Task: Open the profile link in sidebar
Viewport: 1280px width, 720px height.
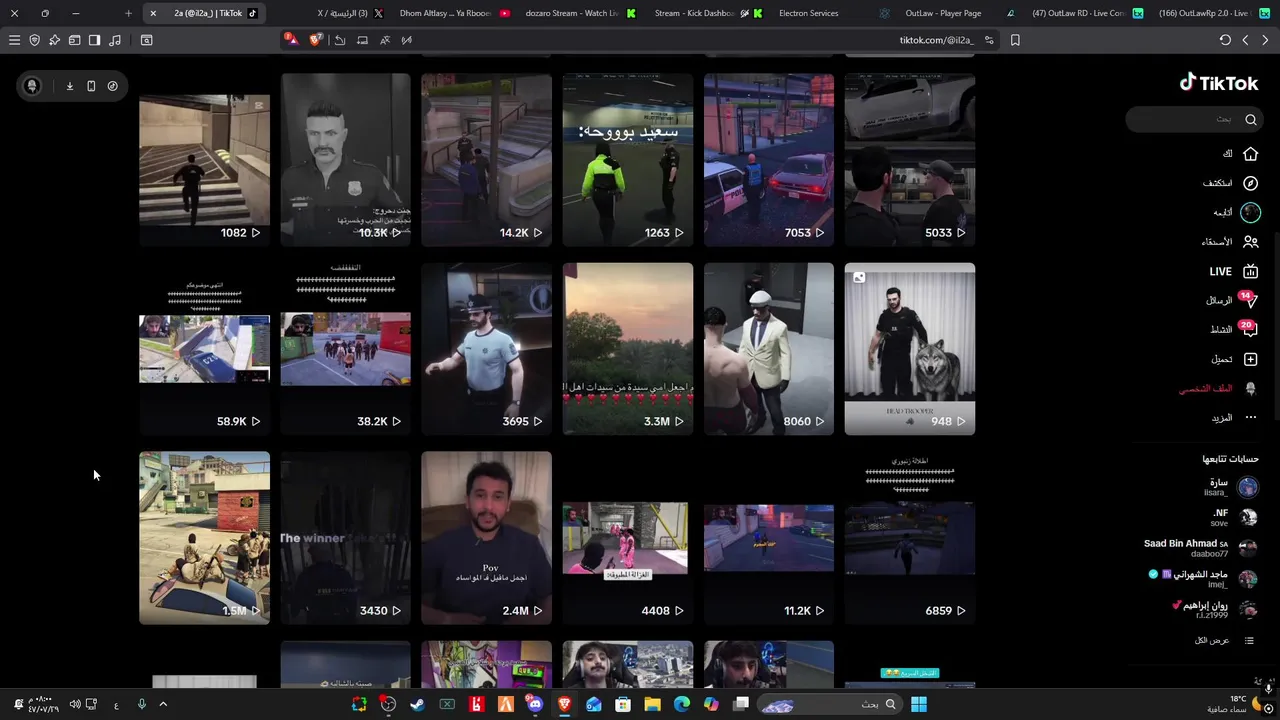Action: point(1218,388)
